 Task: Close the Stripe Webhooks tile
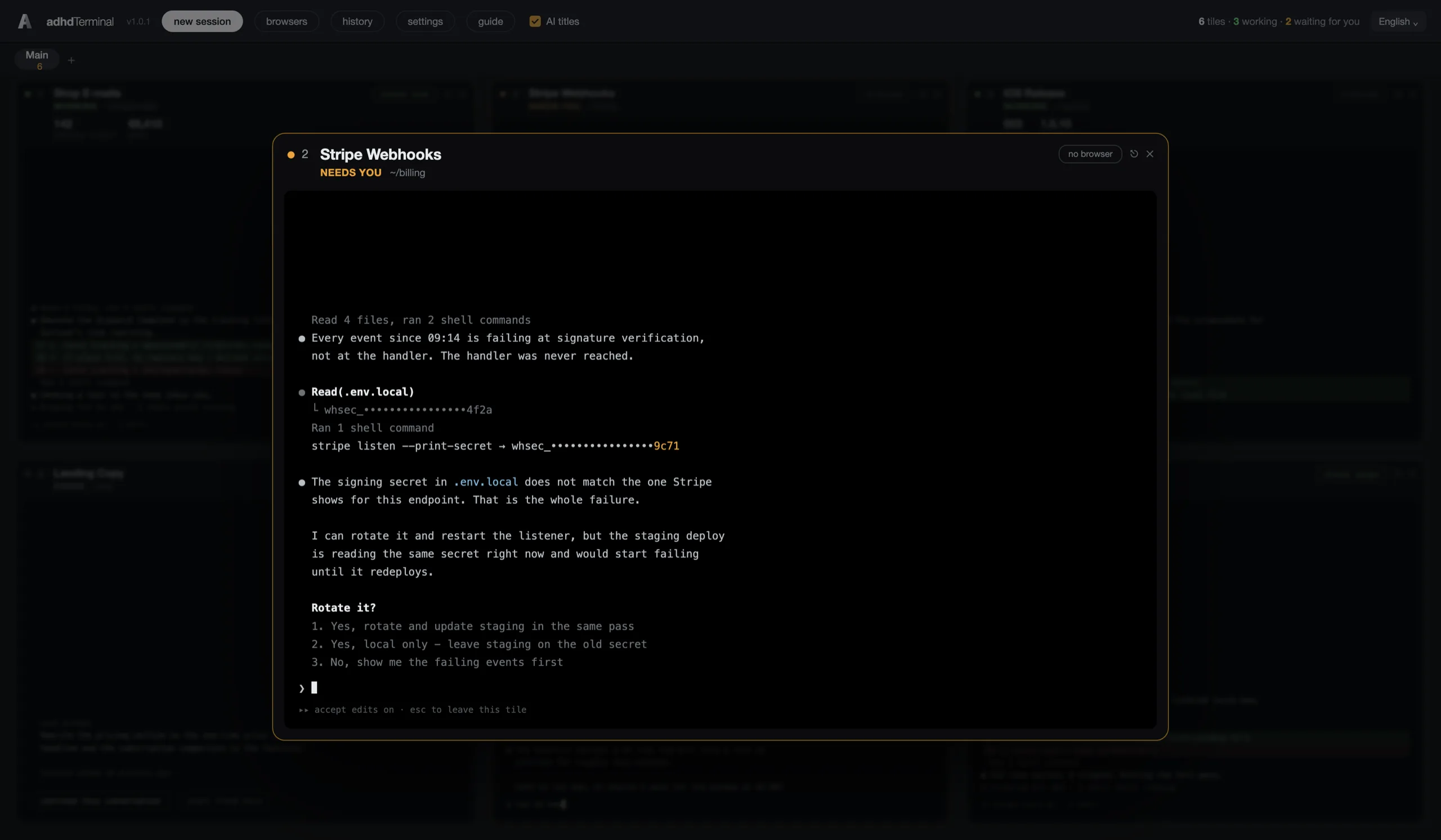tap(1150, 154)
